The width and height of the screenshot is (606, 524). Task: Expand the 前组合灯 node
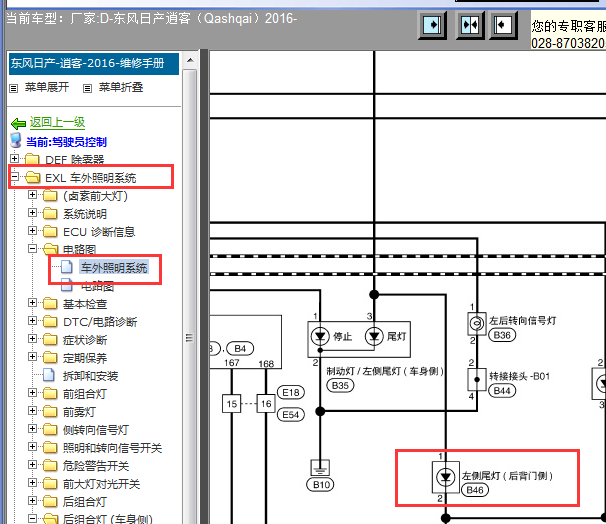click(32, 393)
